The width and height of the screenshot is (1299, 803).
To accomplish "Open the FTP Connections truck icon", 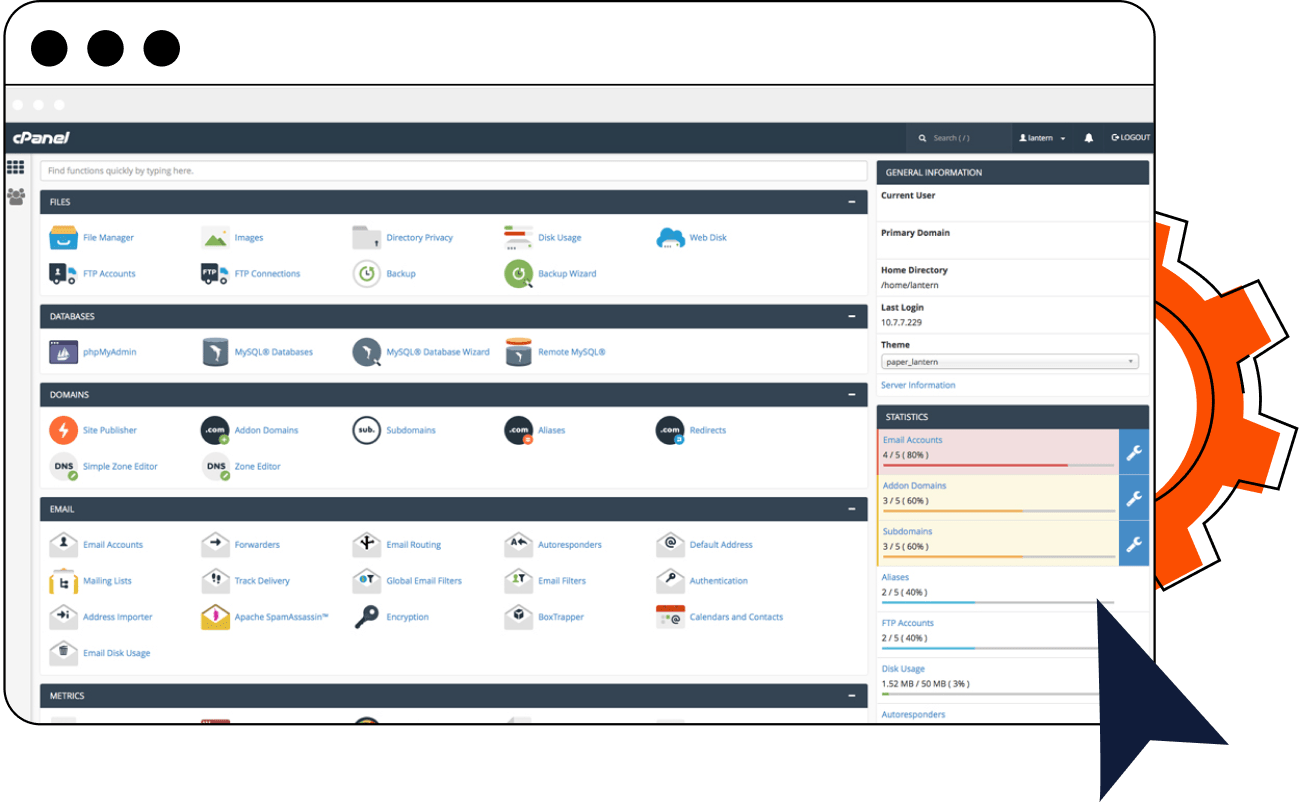I will coord(215,273).
